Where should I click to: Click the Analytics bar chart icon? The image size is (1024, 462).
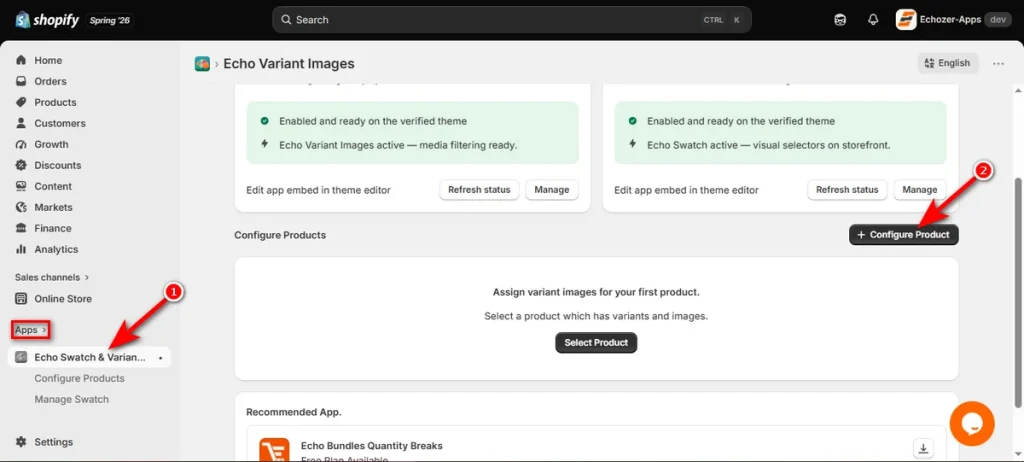21,249
